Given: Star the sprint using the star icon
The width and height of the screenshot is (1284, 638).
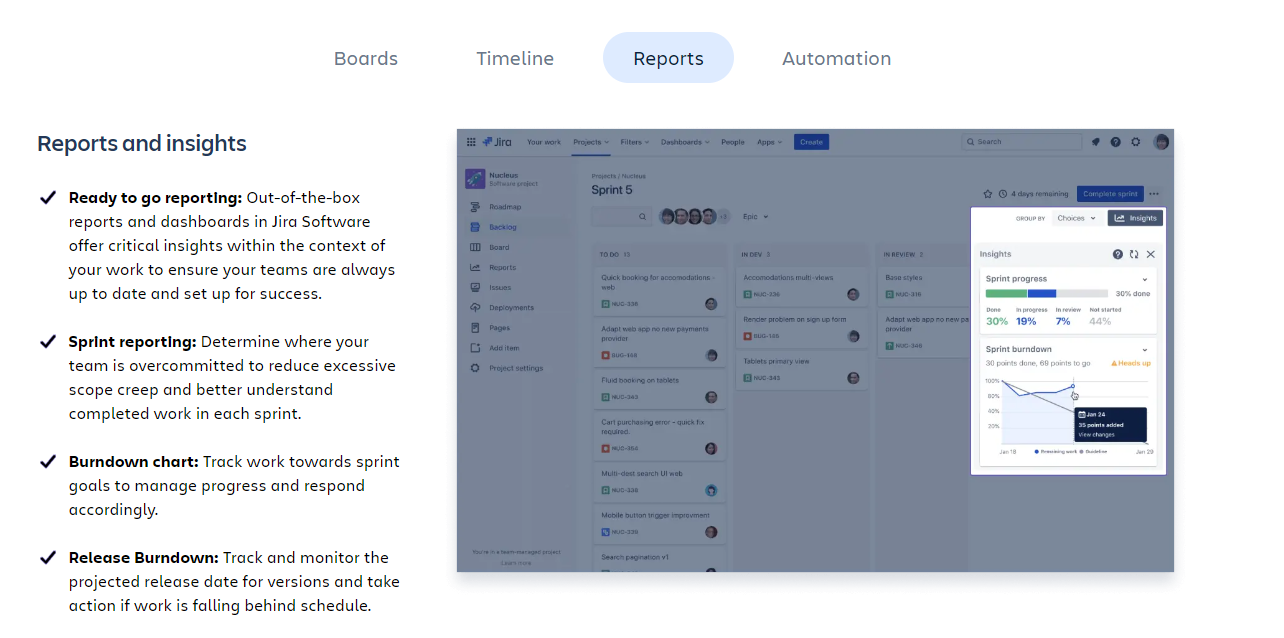Looking at the screenshot, I should point(988,194).
